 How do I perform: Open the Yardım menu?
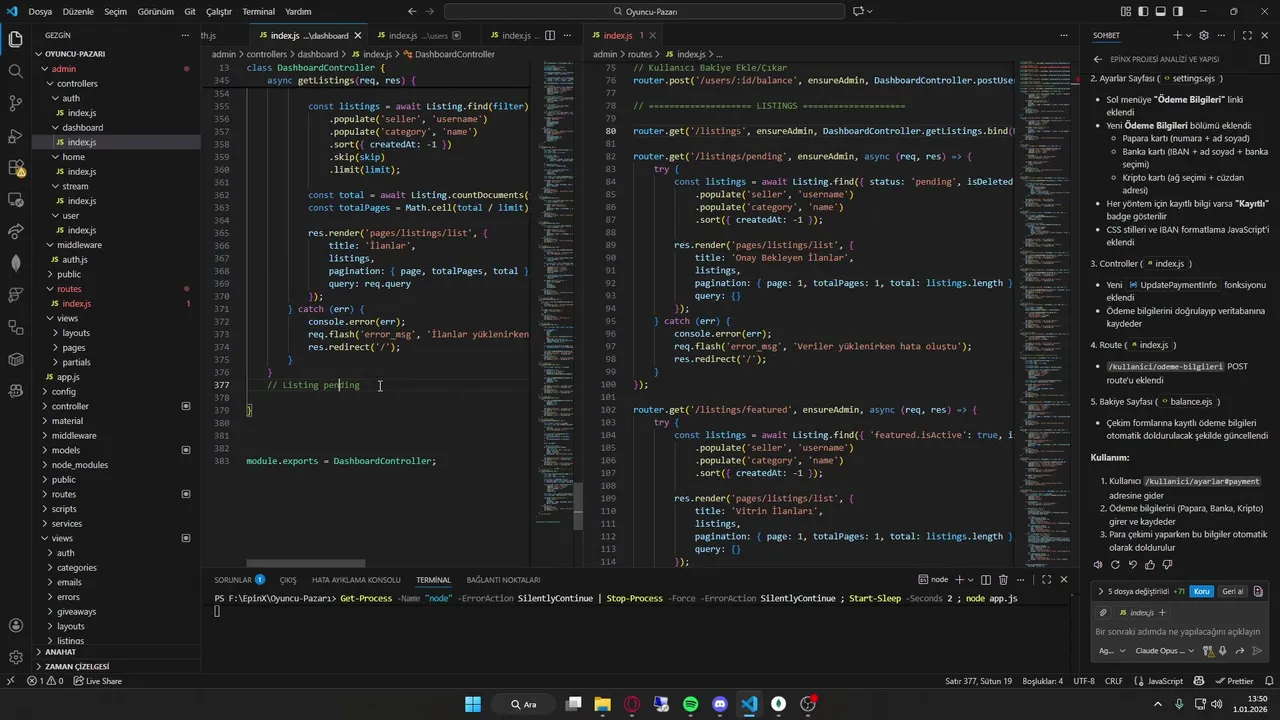point(298,11)
